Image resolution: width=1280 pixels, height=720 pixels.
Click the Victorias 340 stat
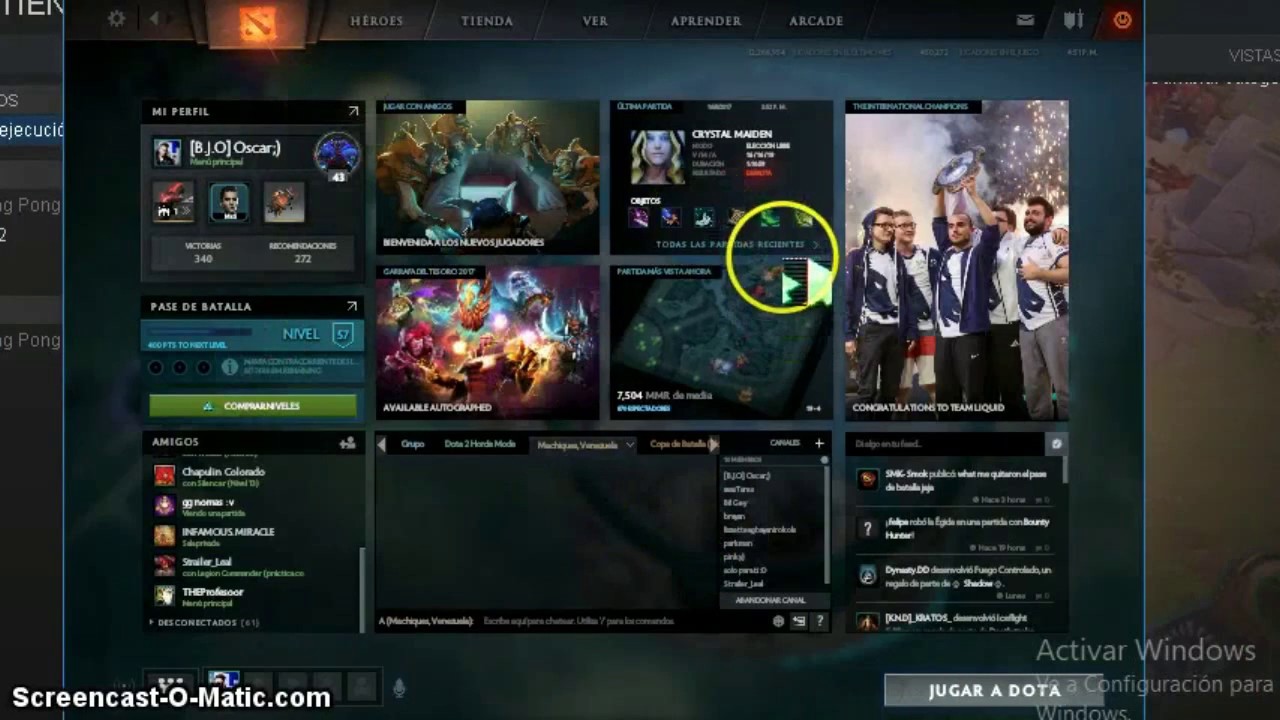coord(203,252)
